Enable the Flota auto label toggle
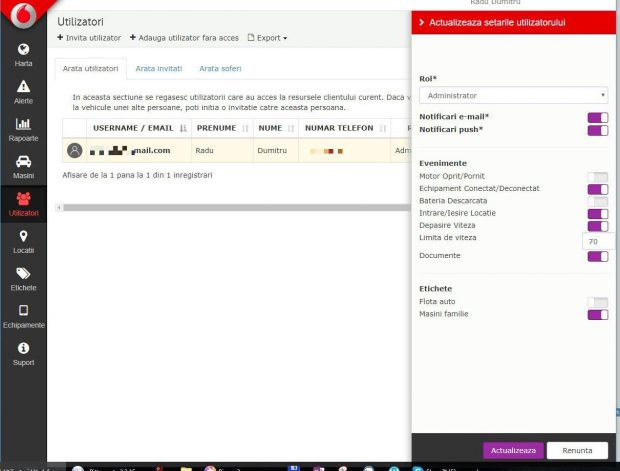Viewport: 620px width, 471px height. [x=597, y=302]
